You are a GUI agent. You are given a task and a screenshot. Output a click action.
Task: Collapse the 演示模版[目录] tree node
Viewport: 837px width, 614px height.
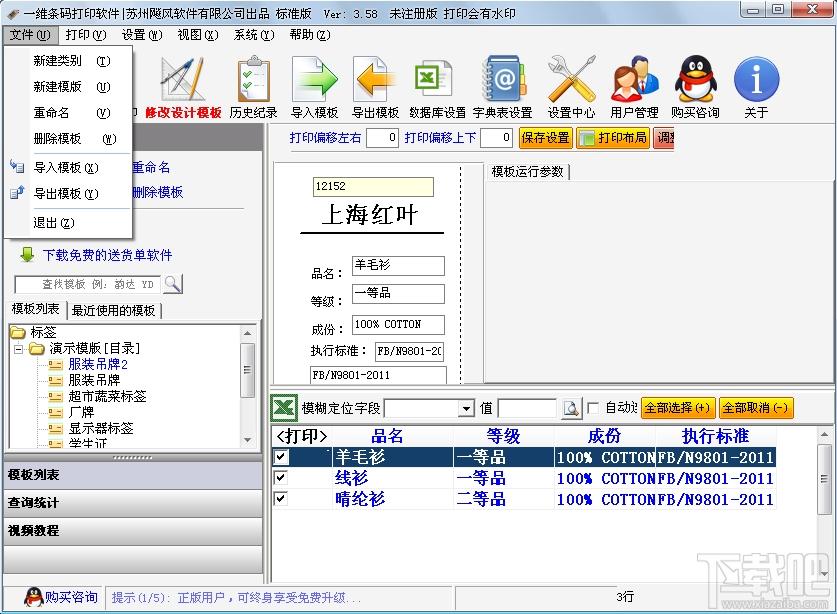19,349
